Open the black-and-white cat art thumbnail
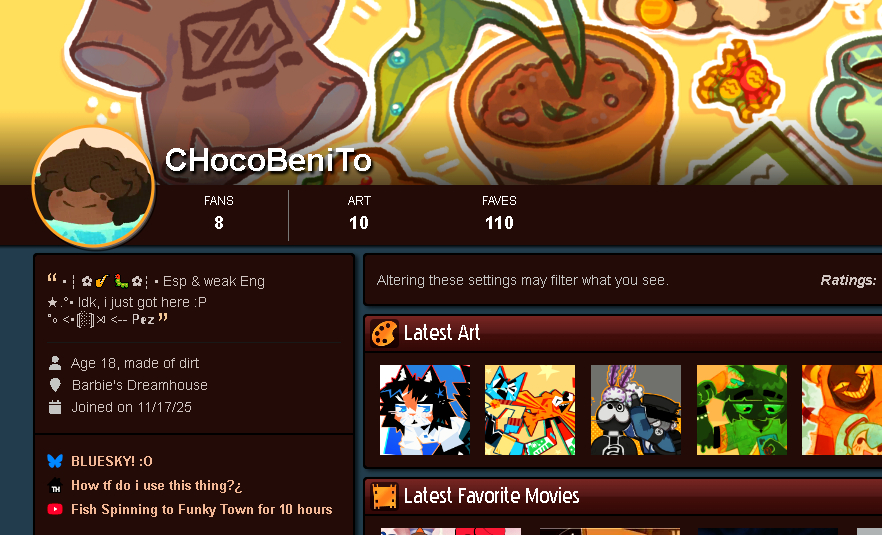This screenshot has height=535, width=882. click(425, 410)
